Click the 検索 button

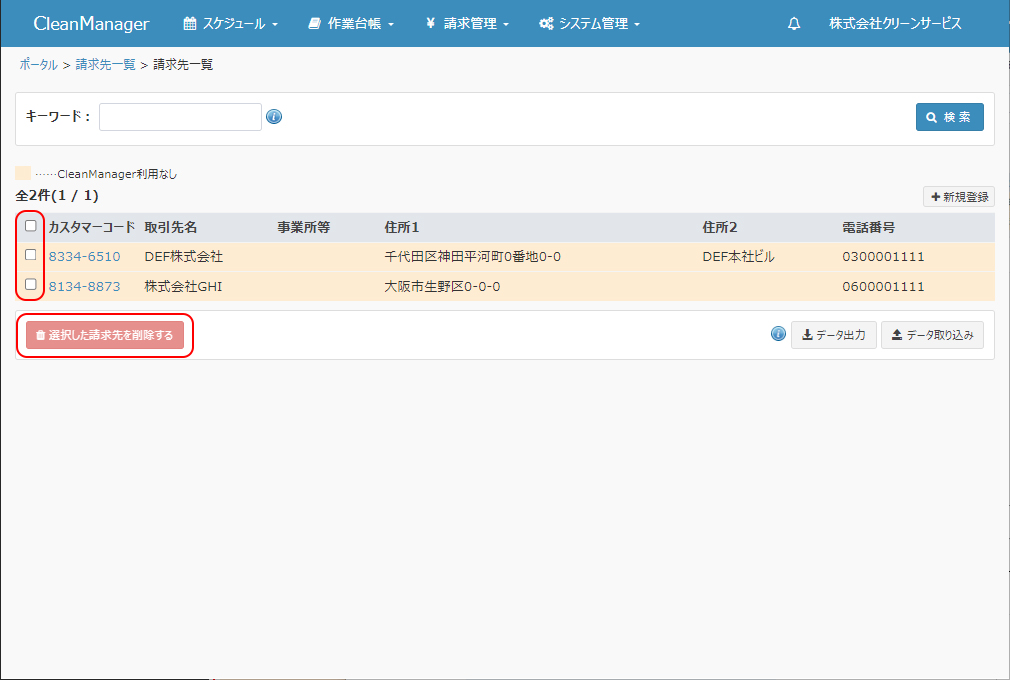[x=949, y=117]
